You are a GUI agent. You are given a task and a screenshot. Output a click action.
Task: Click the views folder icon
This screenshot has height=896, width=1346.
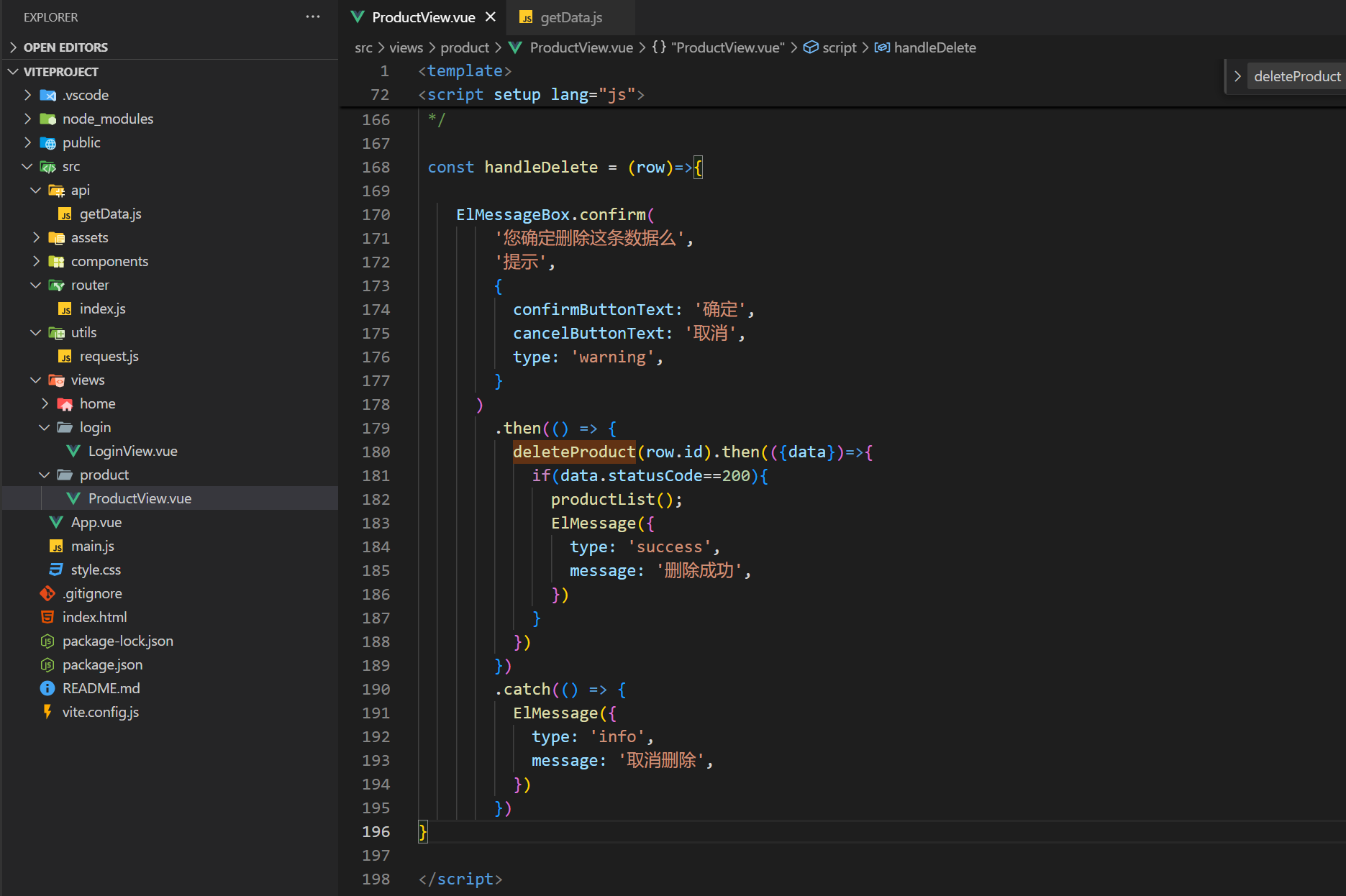57,380
